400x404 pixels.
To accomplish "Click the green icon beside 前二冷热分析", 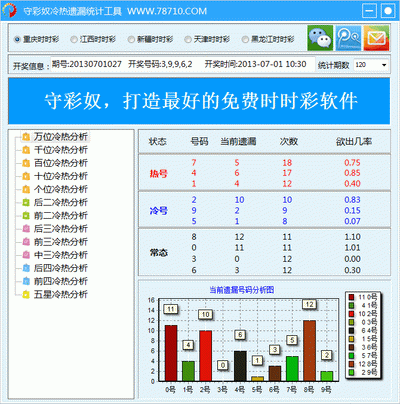I will (x=26, y=216).
